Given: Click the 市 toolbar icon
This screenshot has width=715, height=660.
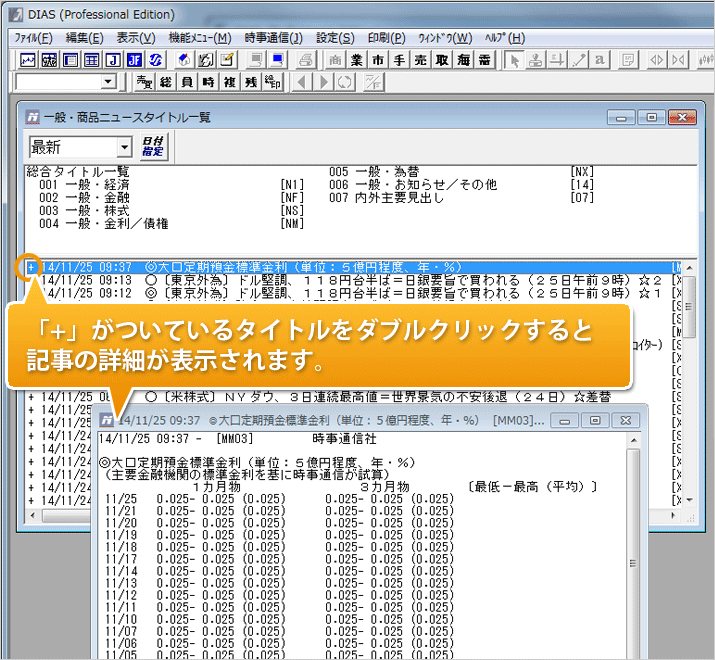Looking at the screenshot, I should tap(377, 60).
